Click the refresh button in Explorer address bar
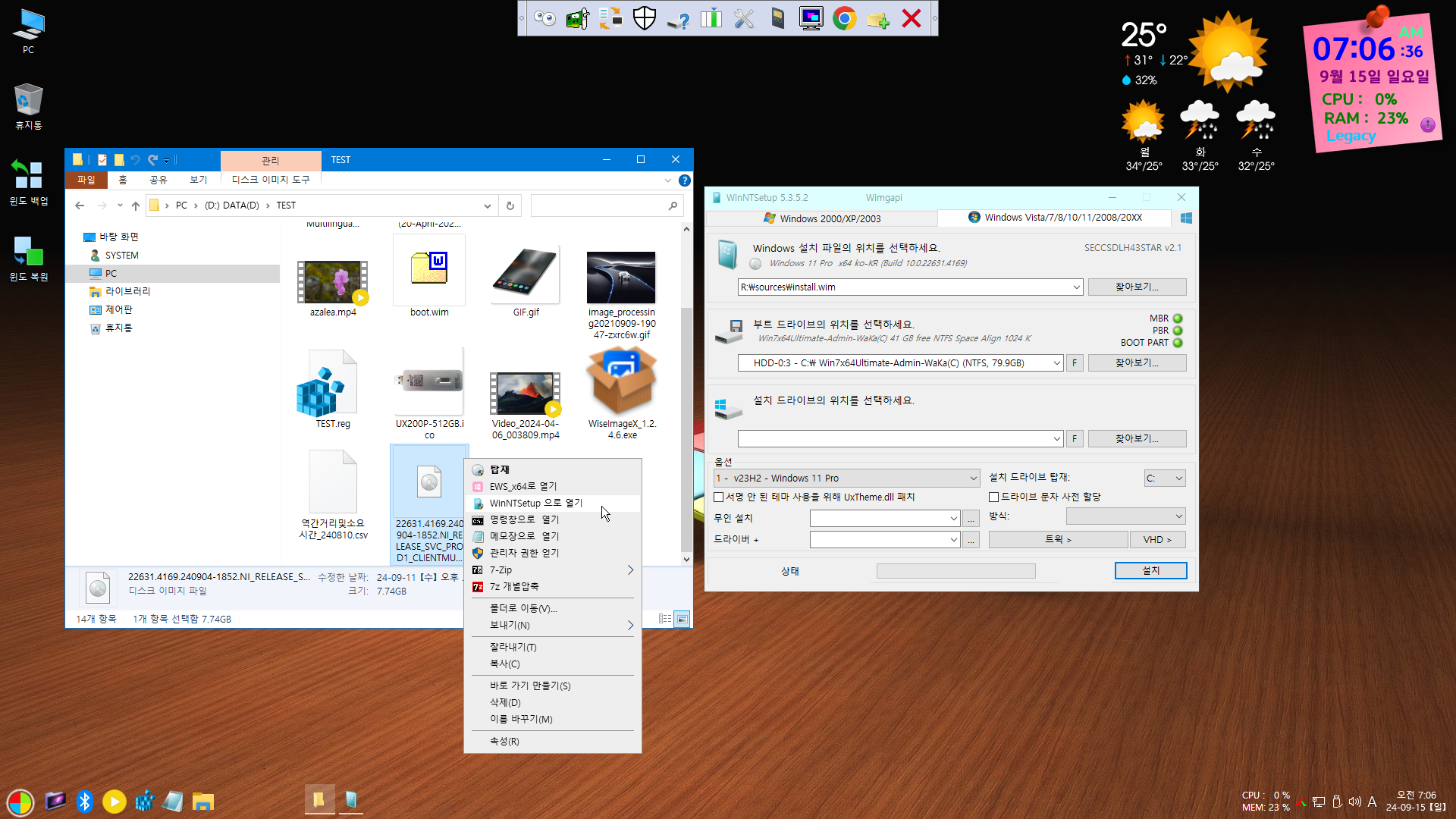 510,206
